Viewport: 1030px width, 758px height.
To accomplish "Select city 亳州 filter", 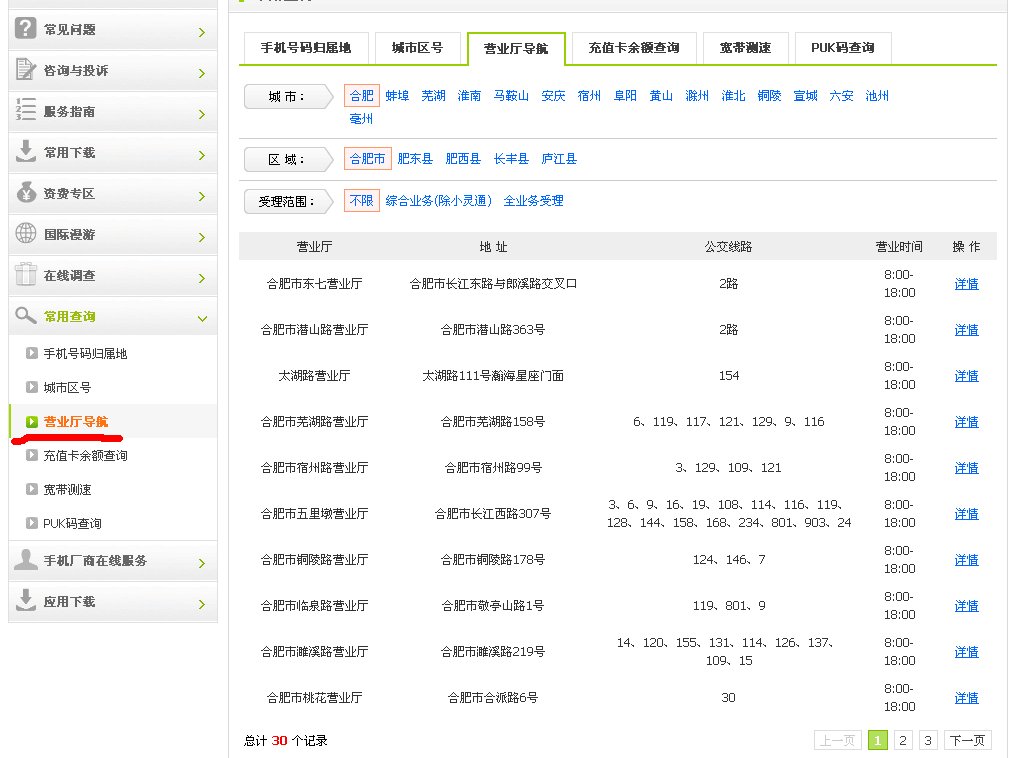I will pyautogui.click(x=361, y=119).
